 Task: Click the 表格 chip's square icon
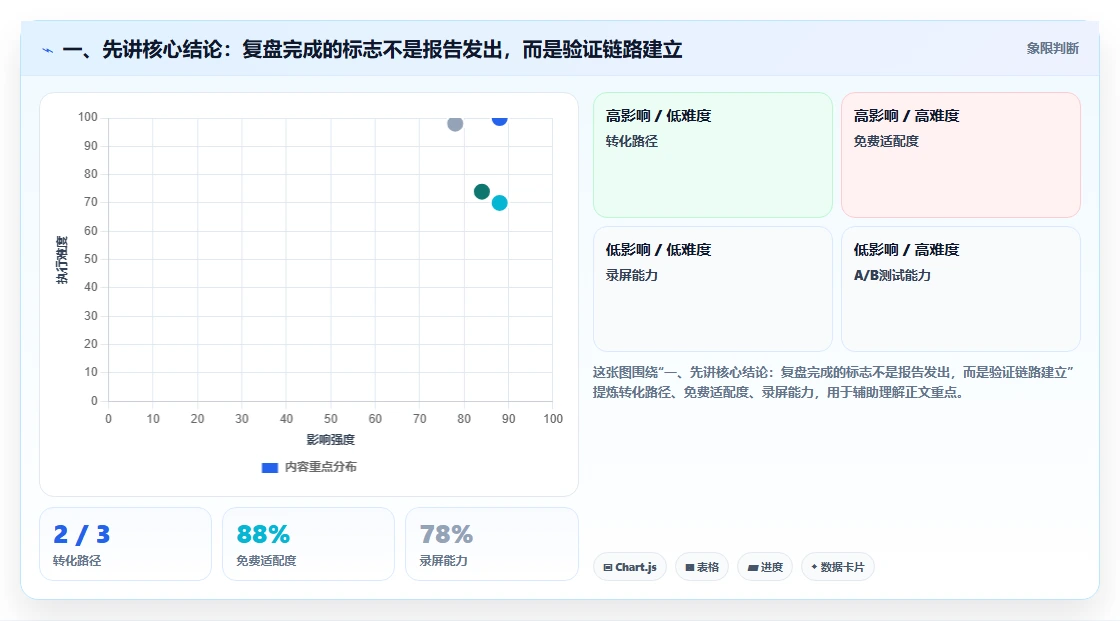(690, 567)
